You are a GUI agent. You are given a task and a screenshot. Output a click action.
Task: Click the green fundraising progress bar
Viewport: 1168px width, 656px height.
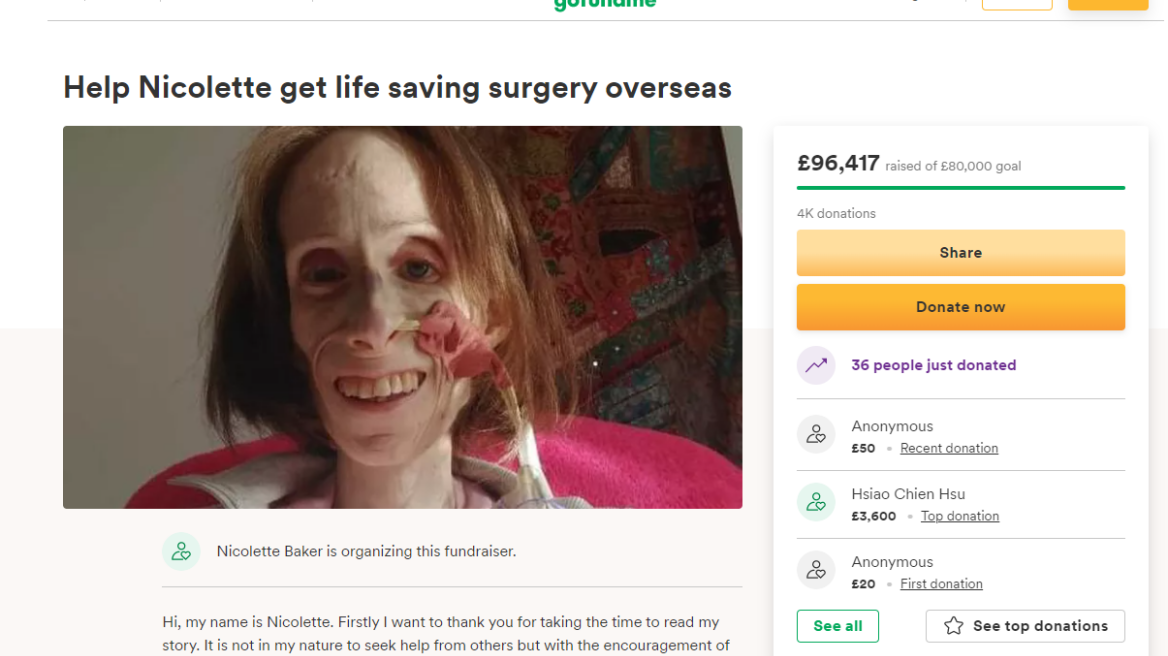click(960, 187)
